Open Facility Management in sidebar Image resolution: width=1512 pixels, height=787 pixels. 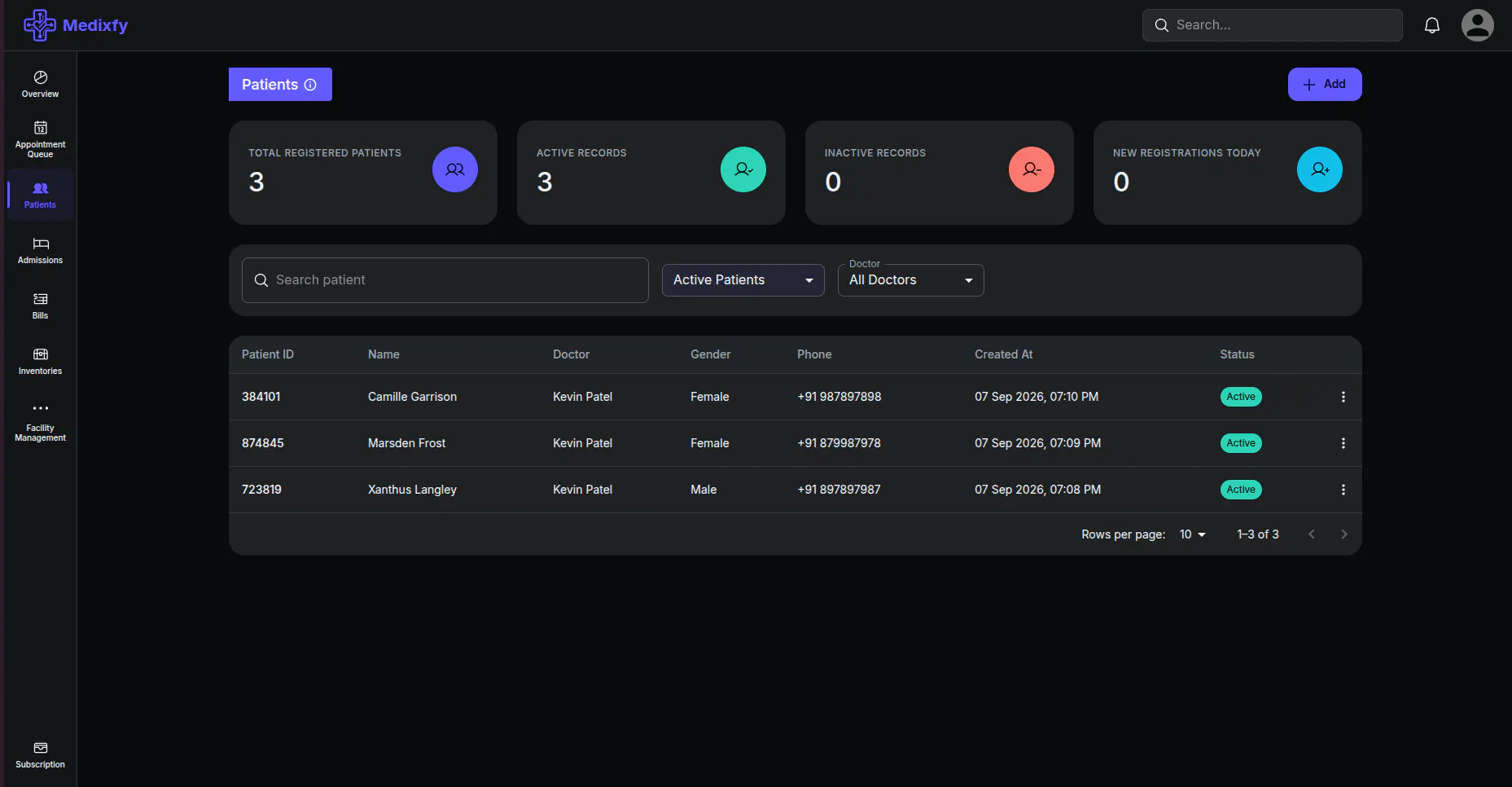click(x=40, y=423)
